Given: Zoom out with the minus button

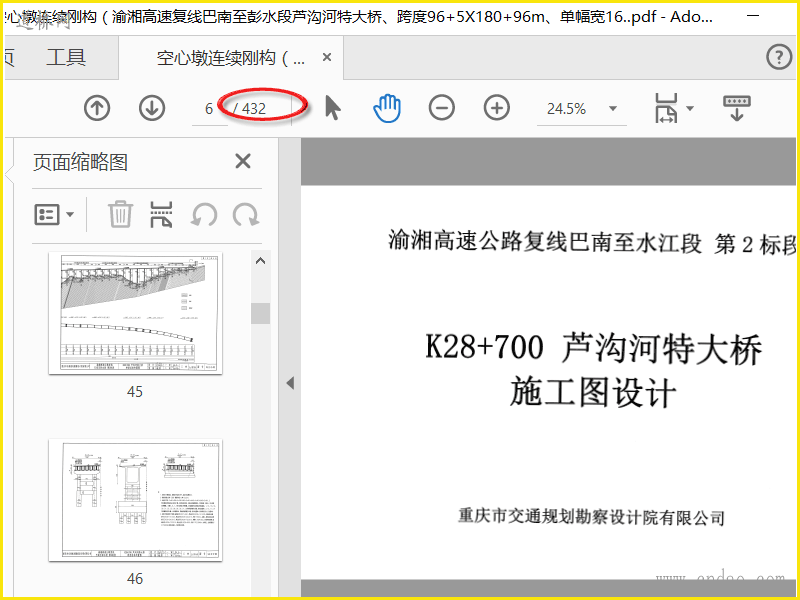Looking at the screenshot, I should click(x=442, y=108).
